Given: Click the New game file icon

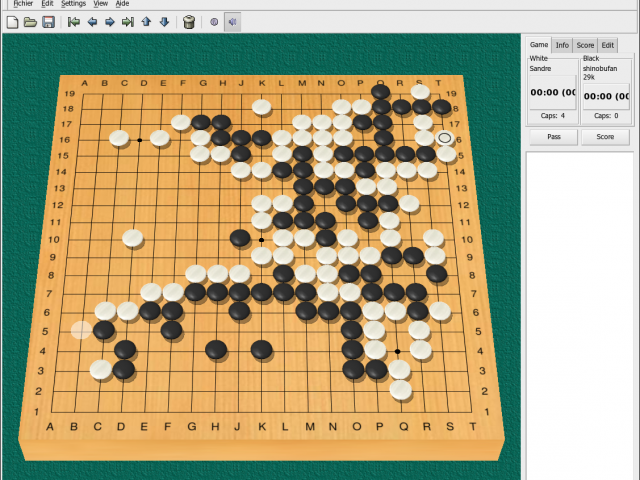Looking at the screenshot, I should point(12,21).
